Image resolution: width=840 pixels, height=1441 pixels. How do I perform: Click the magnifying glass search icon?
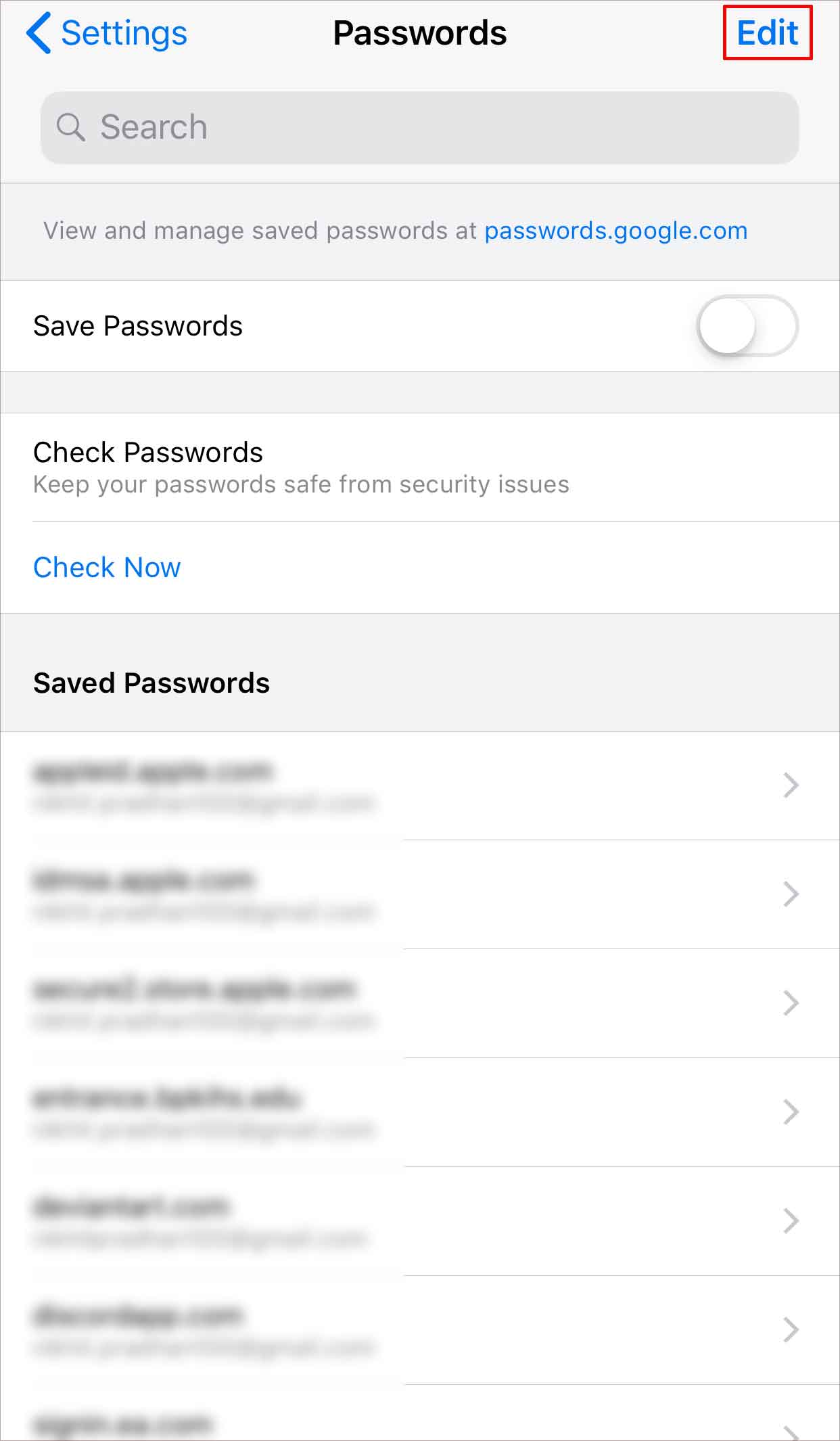click(x=70, y=127)
